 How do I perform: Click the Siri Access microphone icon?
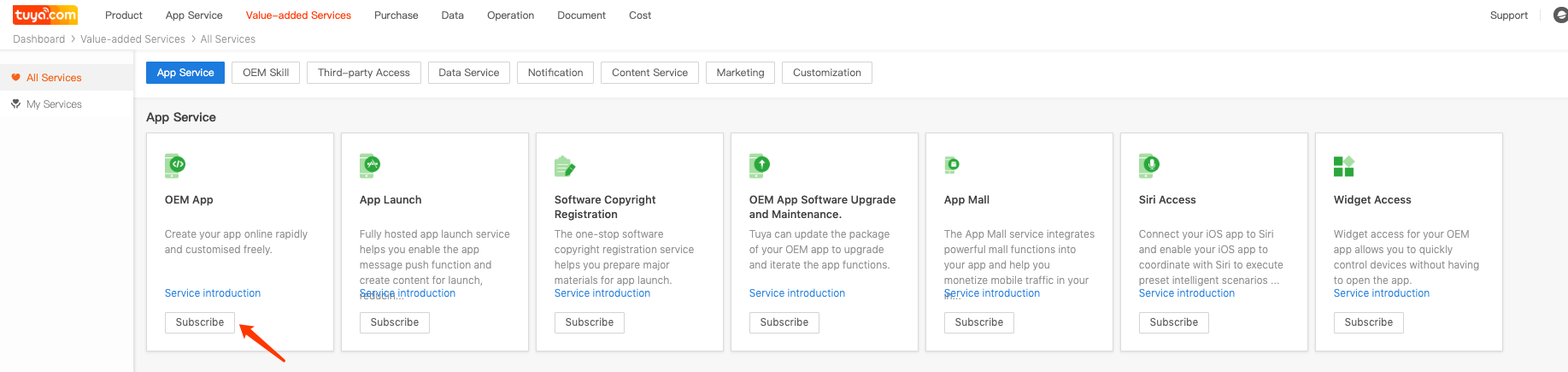click(x=1149, y=165)
